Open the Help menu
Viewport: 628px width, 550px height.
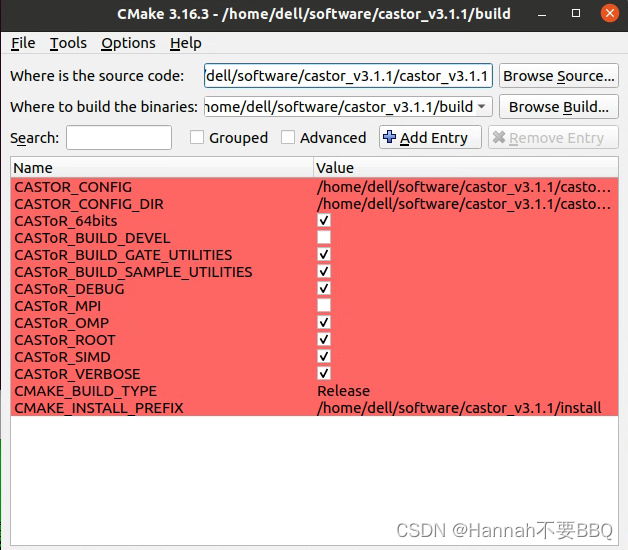click(x=185, y=43)
